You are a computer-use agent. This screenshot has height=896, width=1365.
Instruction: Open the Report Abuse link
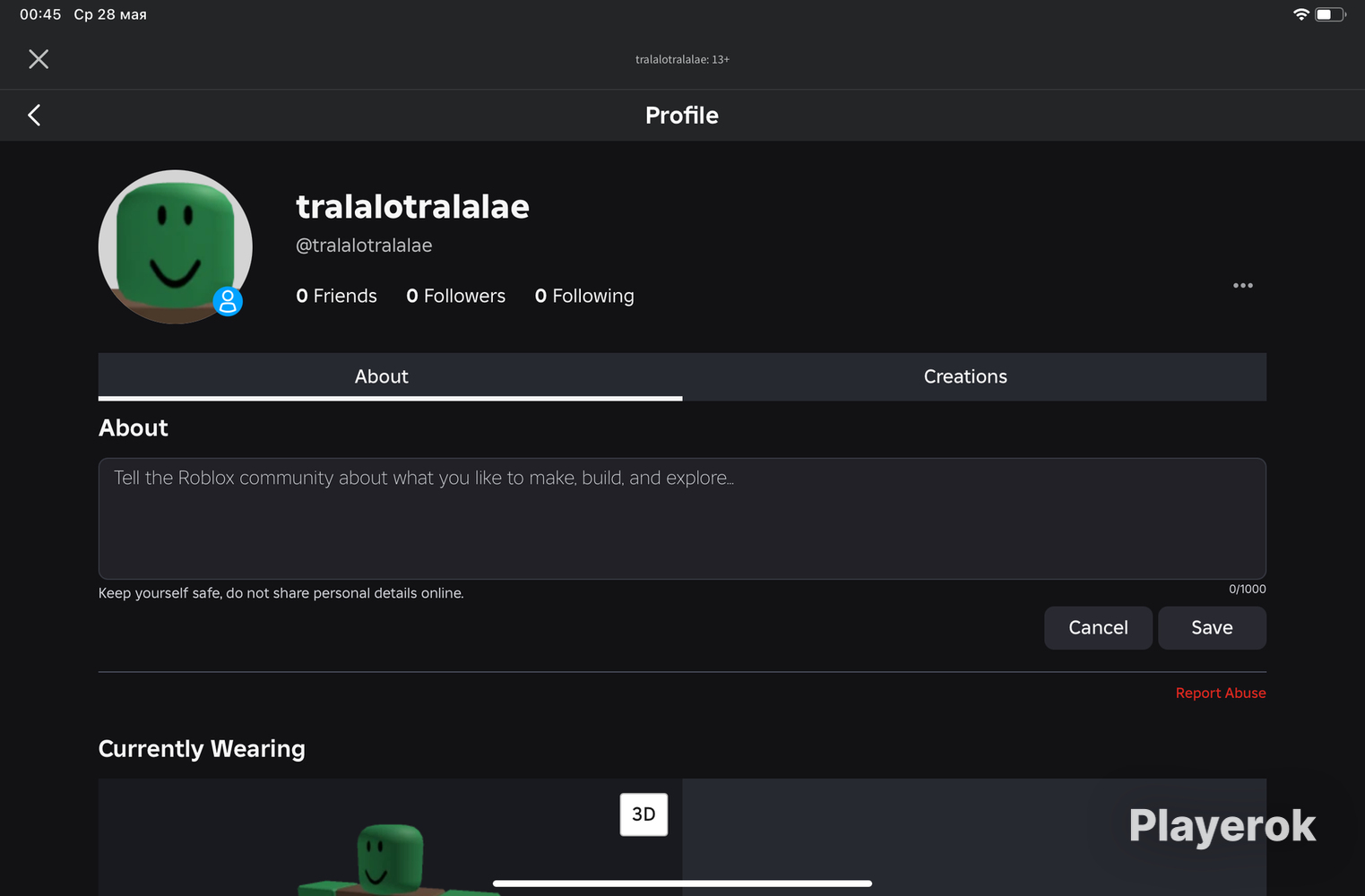pyautogui.click(x=1221, y=694)
